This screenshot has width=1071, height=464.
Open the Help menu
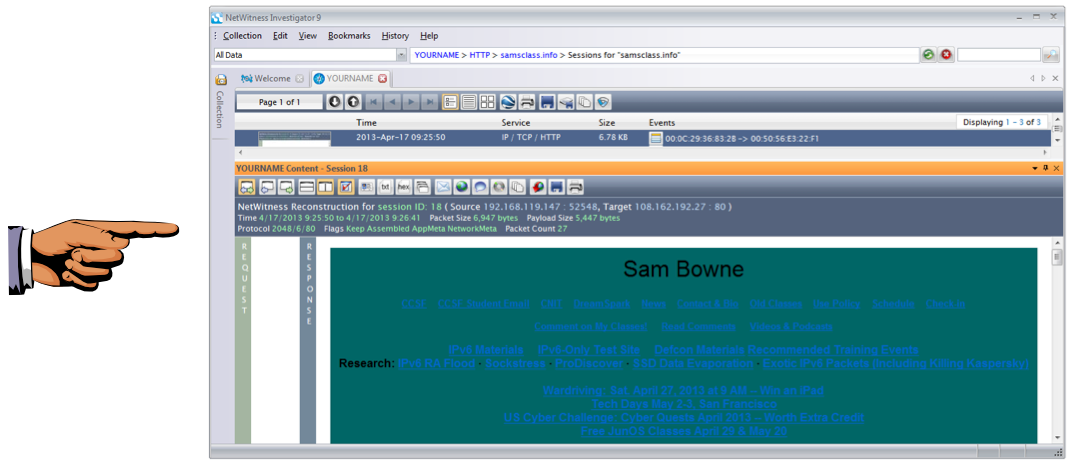point(429,36)
